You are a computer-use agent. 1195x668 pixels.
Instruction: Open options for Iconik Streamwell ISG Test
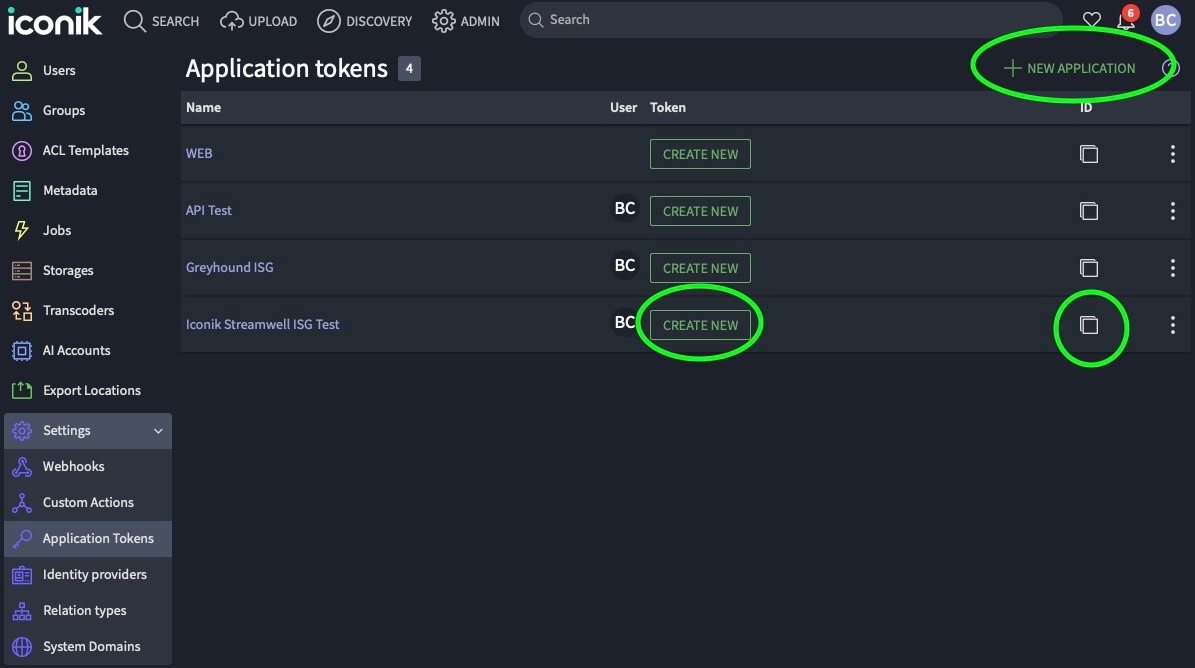[x=1172, y=325]
